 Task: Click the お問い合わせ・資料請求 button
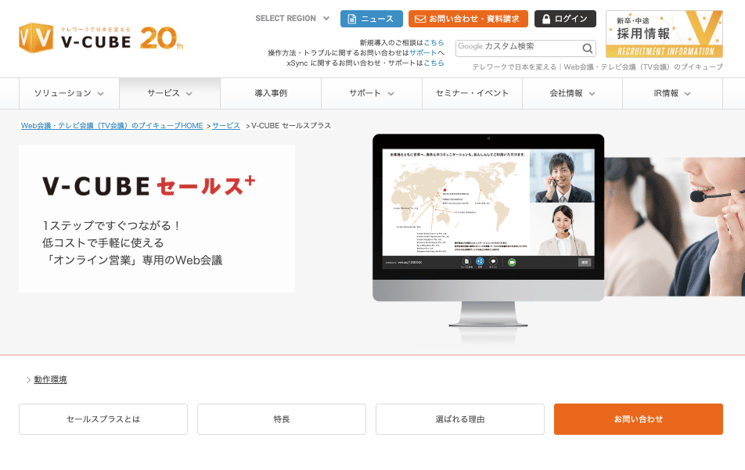pos(468,19)
